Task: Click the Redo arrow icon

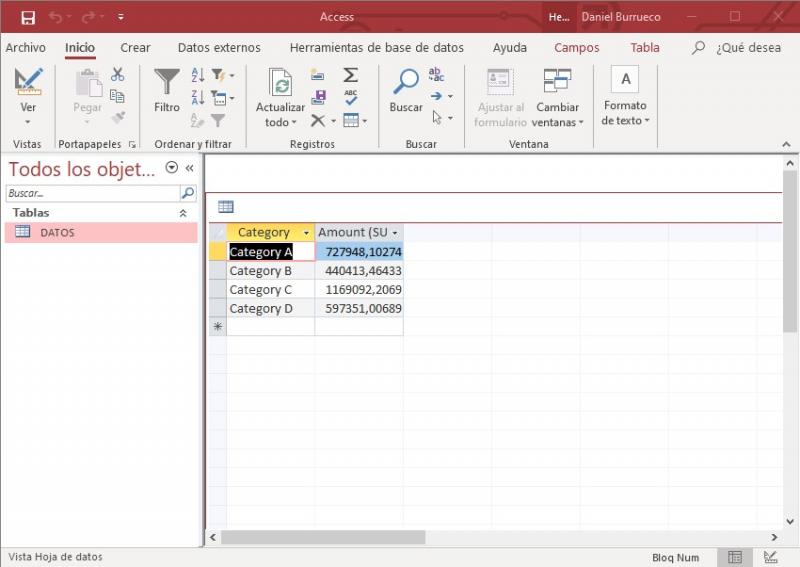Action: point(88,17)
